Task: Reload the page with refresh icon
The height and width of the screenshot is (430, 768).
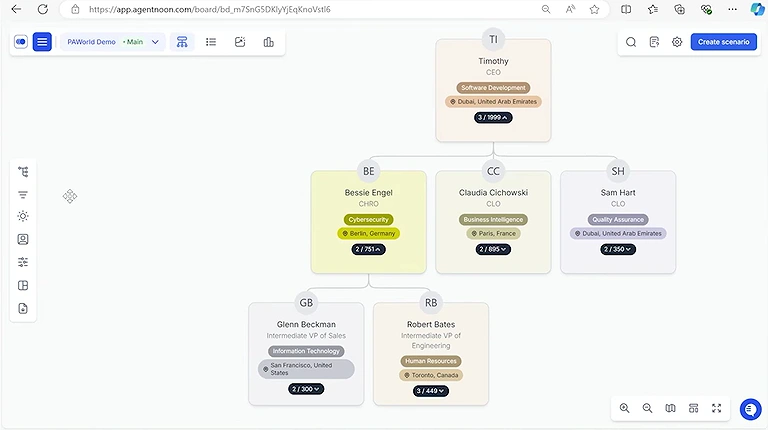Action: click(x=43, y=9)
